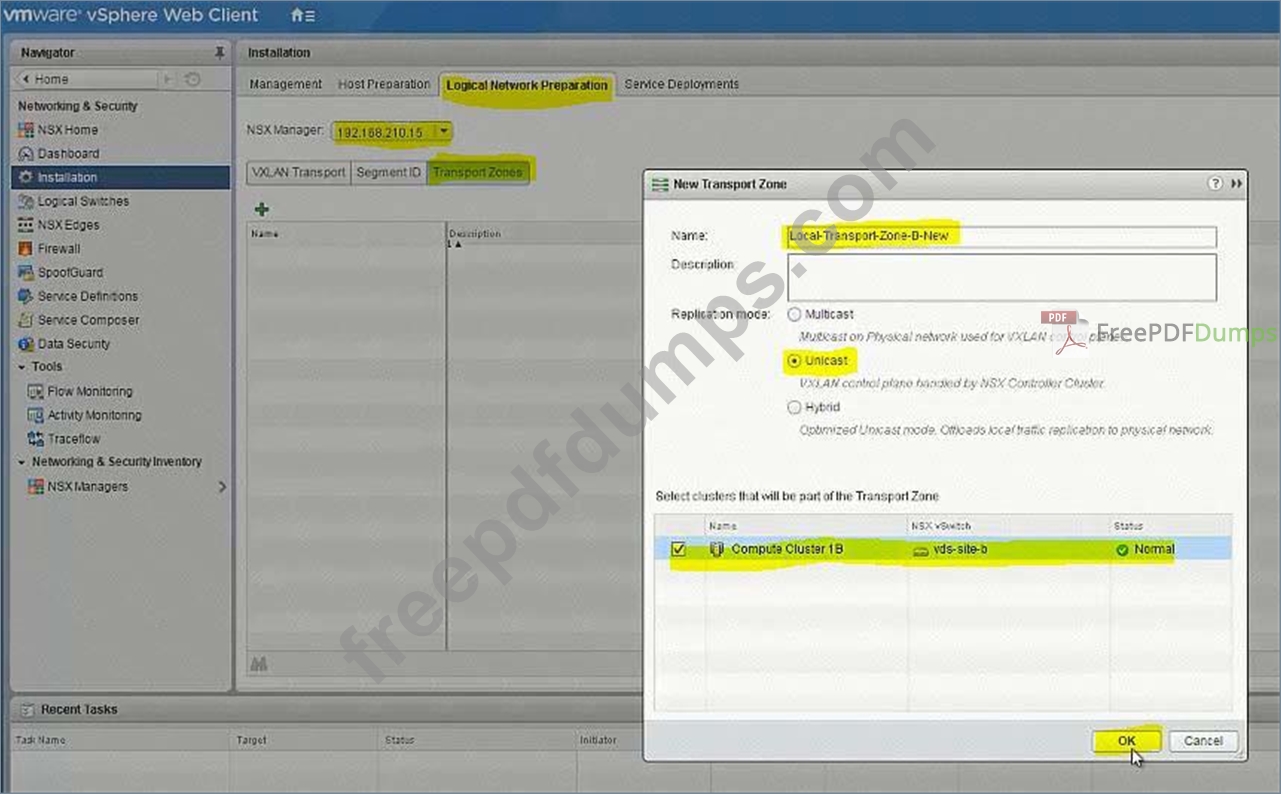Uncheck the Compute Cluster 1B checkbox
Viewport: 1281px width, 794px height.
point(679,549)
